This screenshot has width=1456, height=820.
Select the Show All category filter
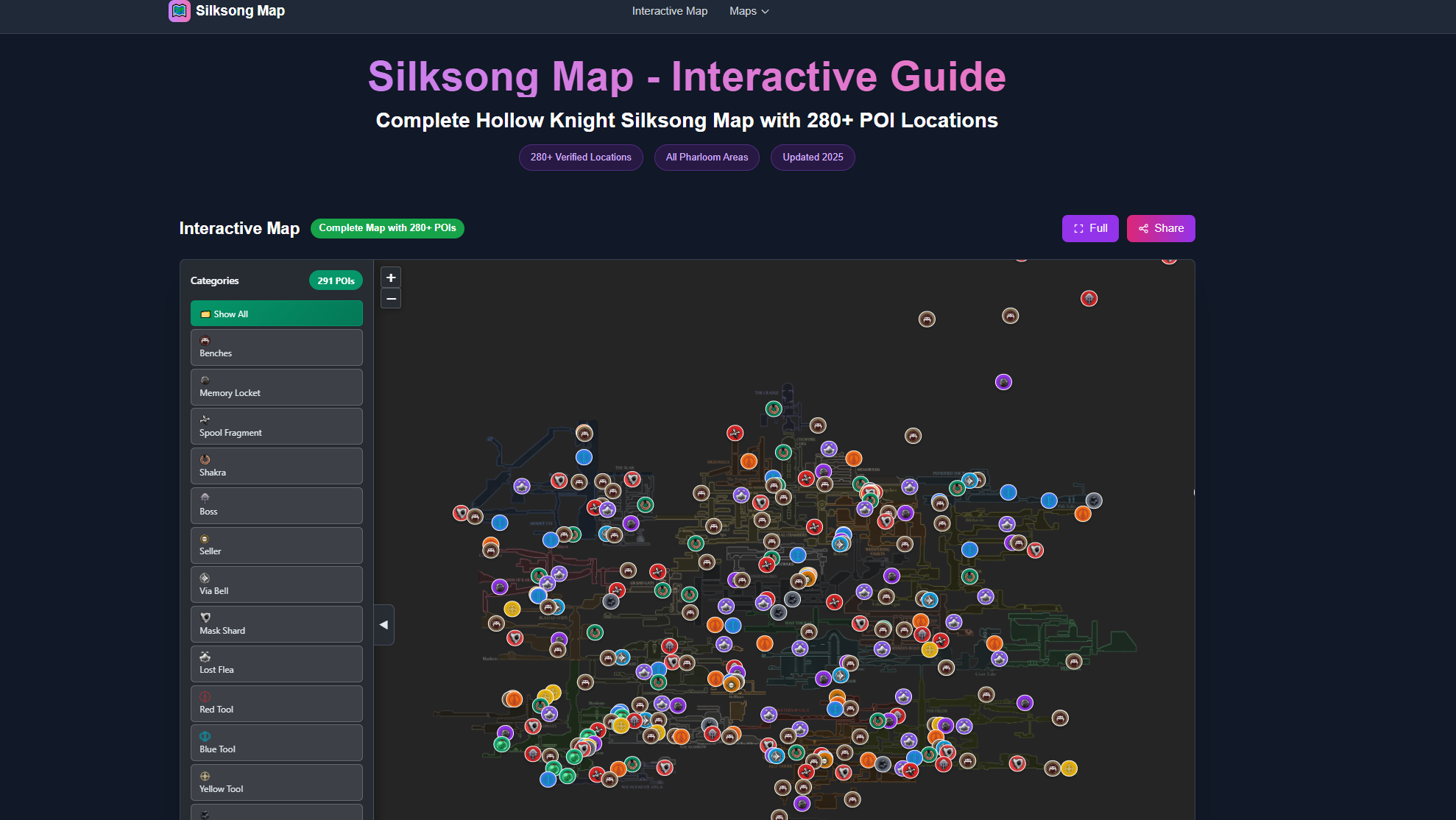pyautogui.click(x=276, y=314)
